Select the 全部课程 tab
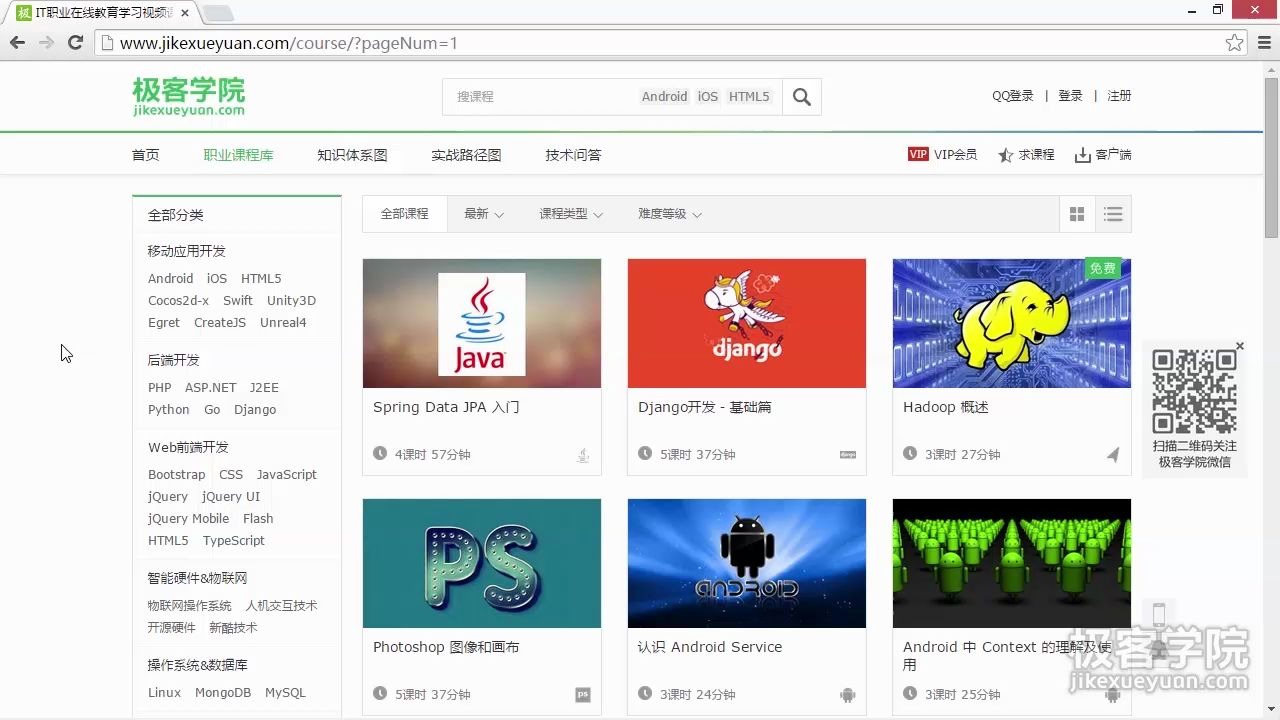The image size is (1280, 720). pyautogui.click(x=404, y=213)
